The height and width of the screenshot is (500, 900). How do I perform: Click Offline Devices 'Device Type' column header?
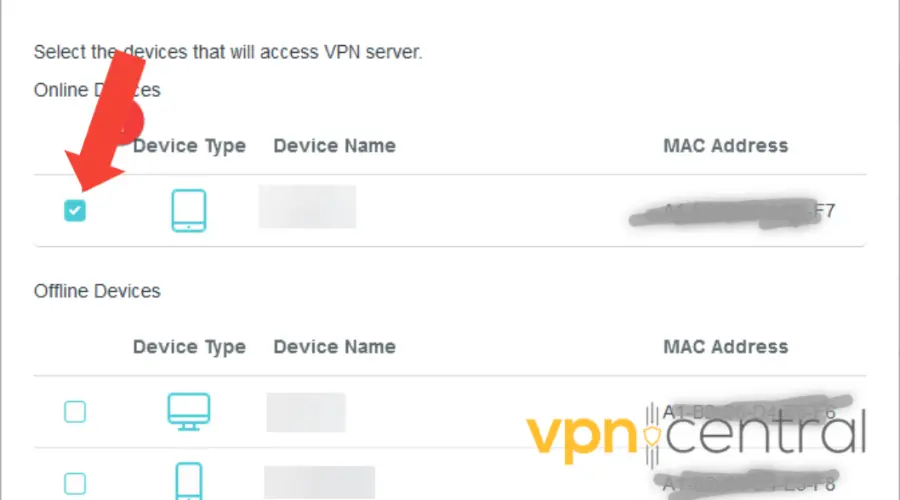[x=189, y=347]
